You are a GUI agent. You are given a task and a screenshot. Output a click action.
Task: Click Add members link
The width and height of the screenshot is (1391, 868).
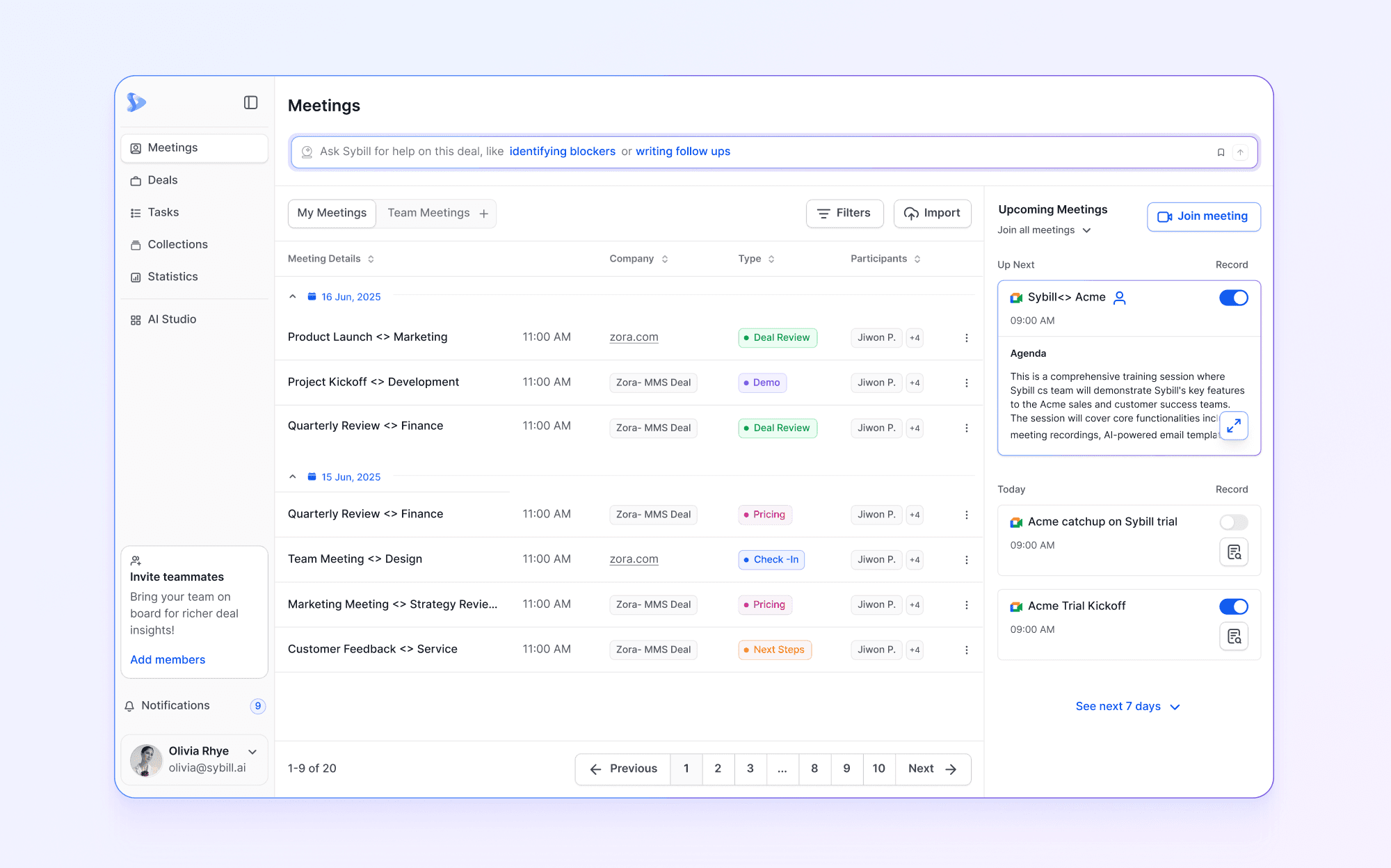point(168,659)
